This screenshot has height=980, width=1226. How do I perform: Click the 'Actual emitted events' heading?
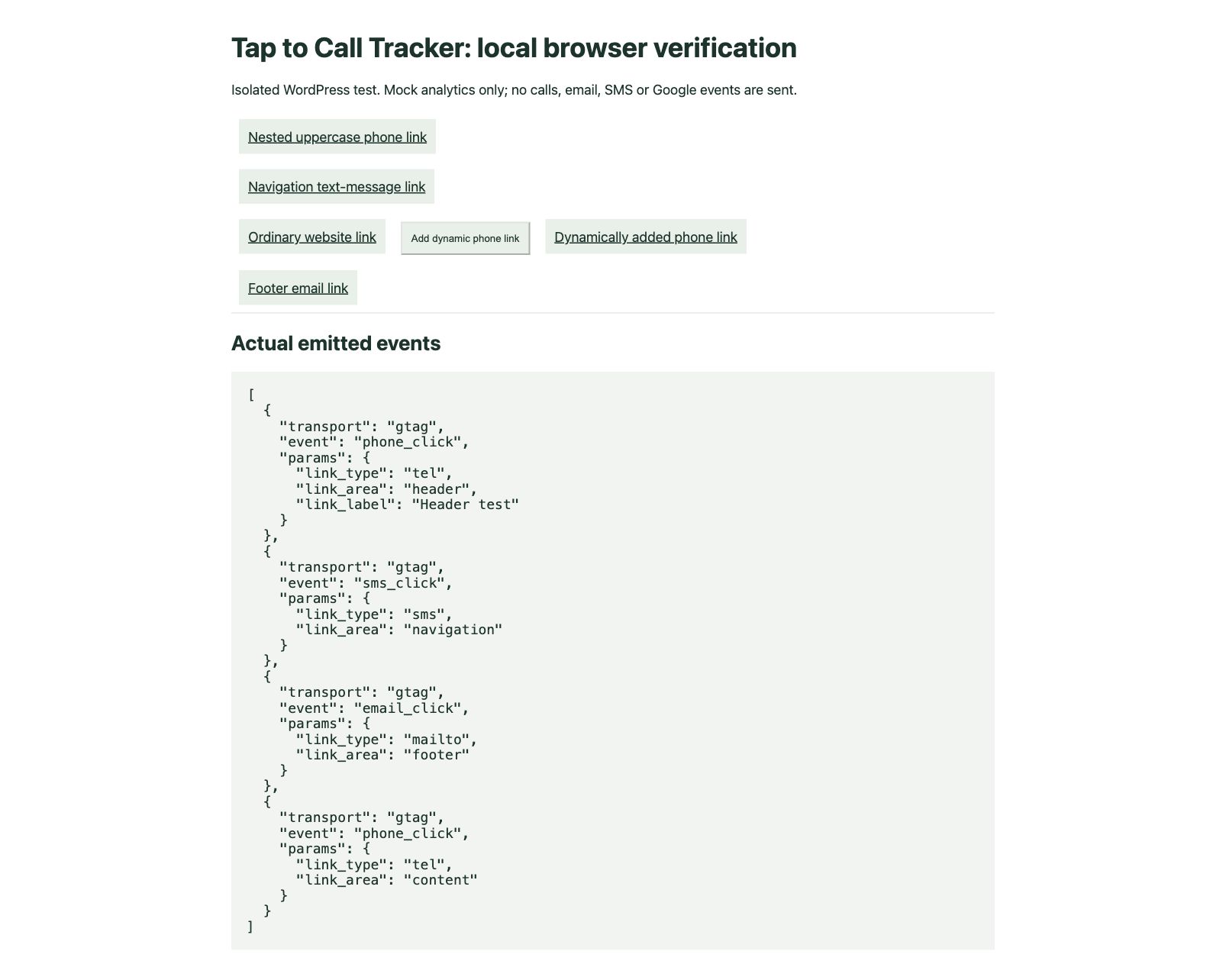point(336,343)
